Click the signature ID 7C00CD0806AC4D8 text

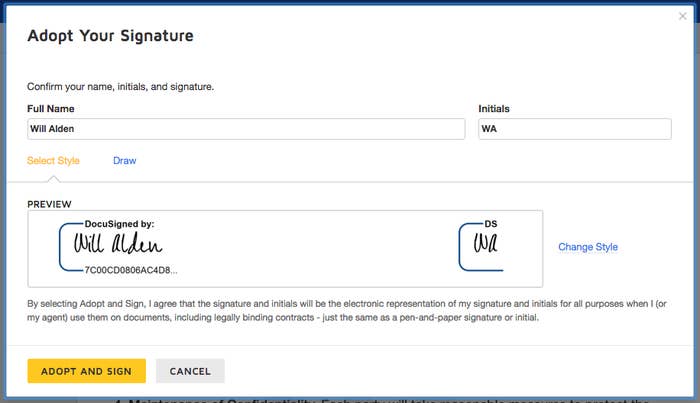pos(131,270)
